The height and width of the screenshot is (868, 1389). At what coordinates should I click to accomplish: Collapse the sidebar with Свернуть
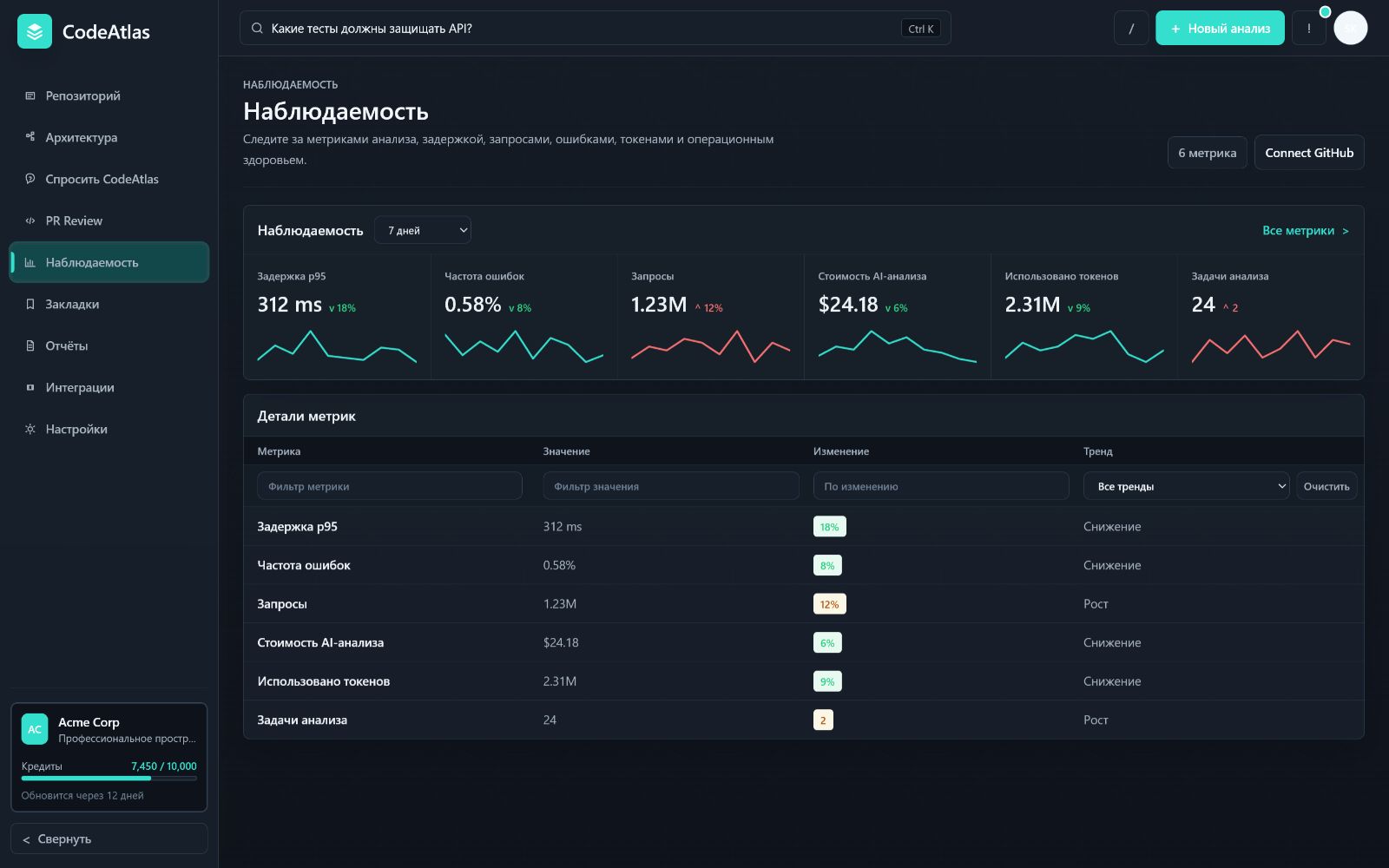tap(109, 838)
